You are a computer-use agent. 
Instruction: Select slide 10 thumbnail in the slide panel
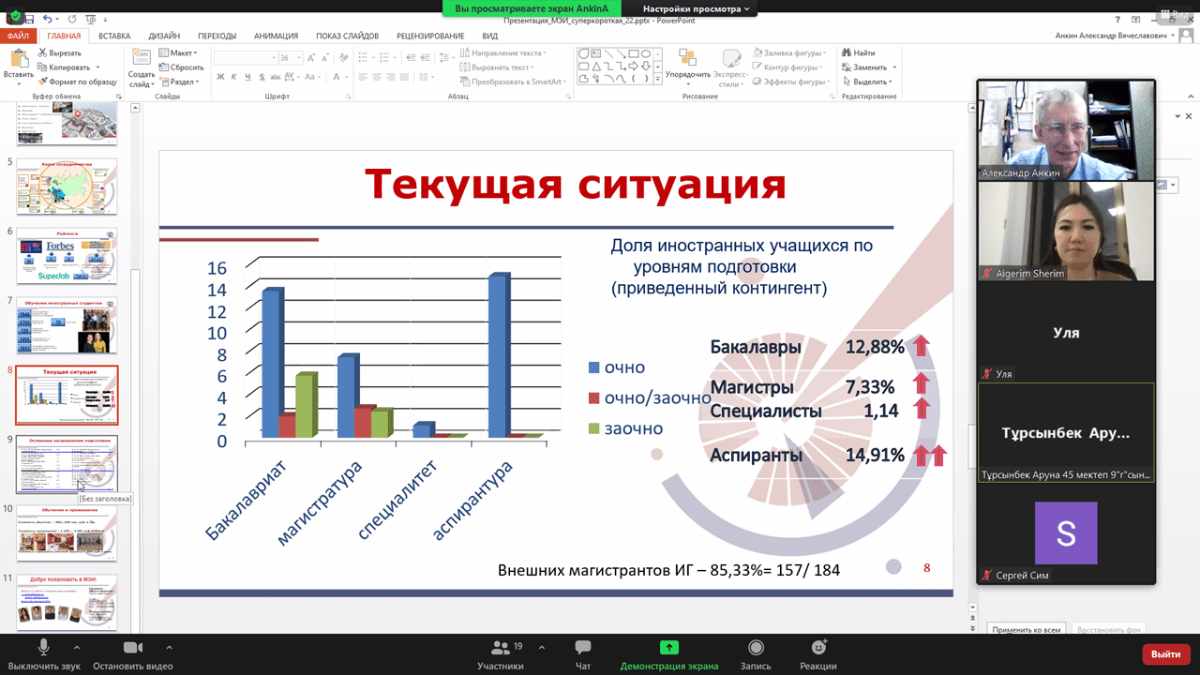click(x=66, y=533)
